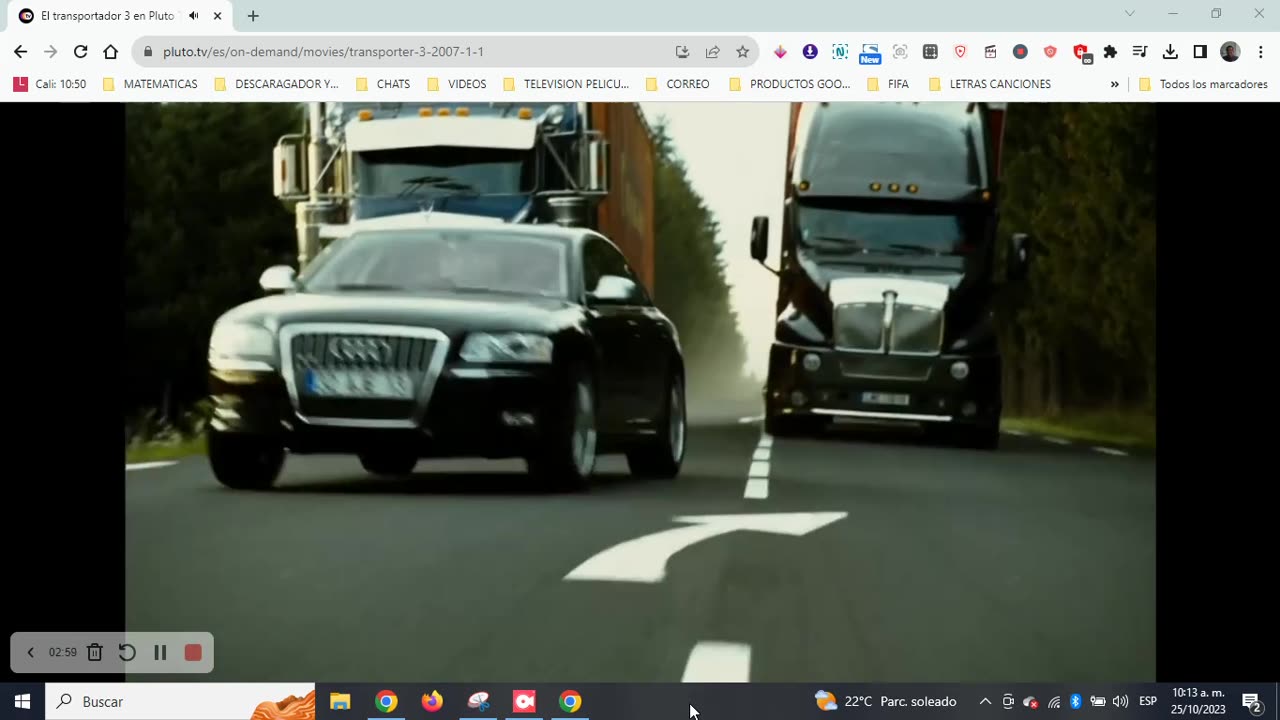This screenshot has width=1280, height=720.
Task: Open the Meet Now tray icon
Action: pos(1008,701)
